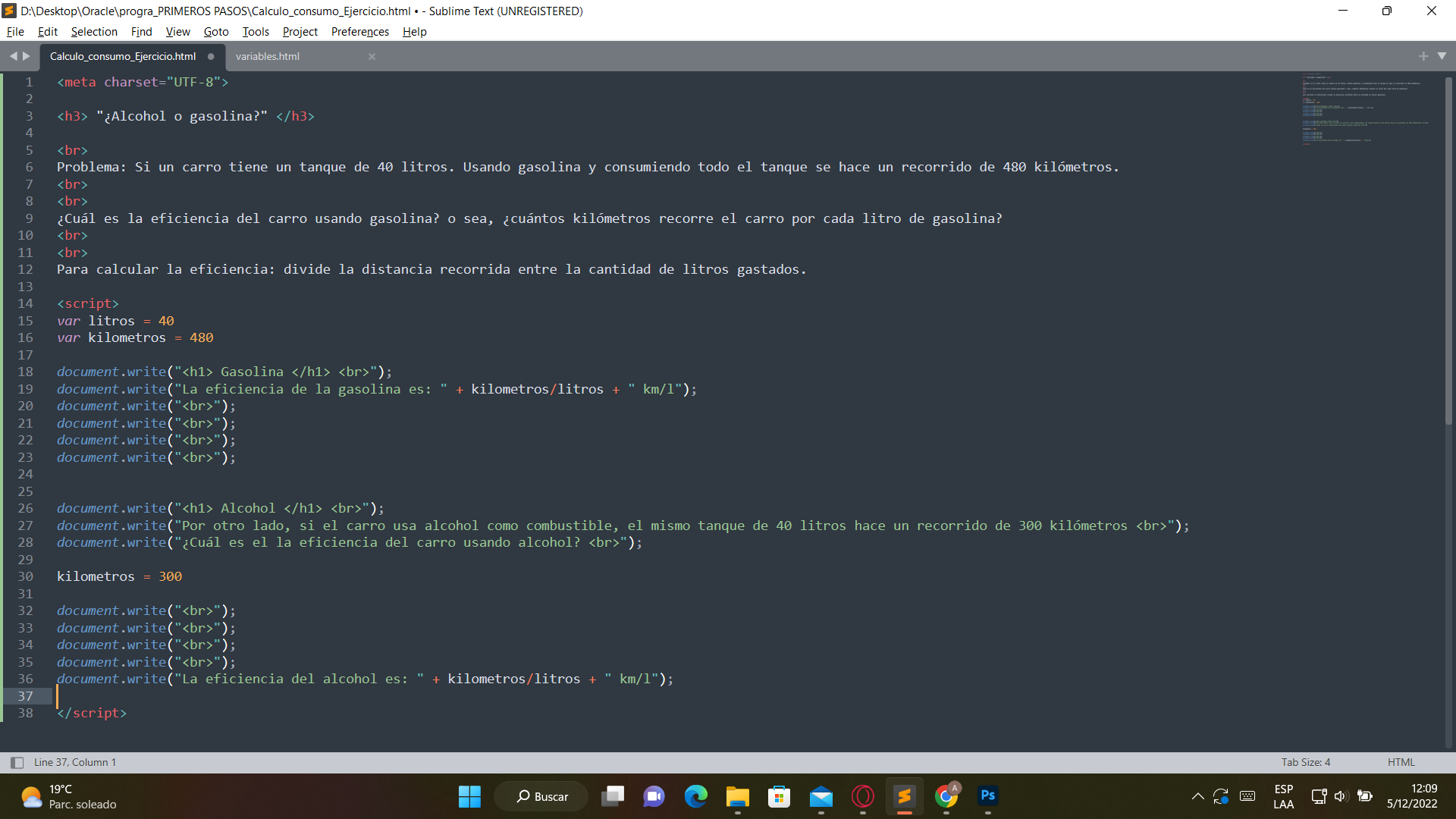Click line number 15 in the gutter
The image size is (1456, 819).
(25, 321)
